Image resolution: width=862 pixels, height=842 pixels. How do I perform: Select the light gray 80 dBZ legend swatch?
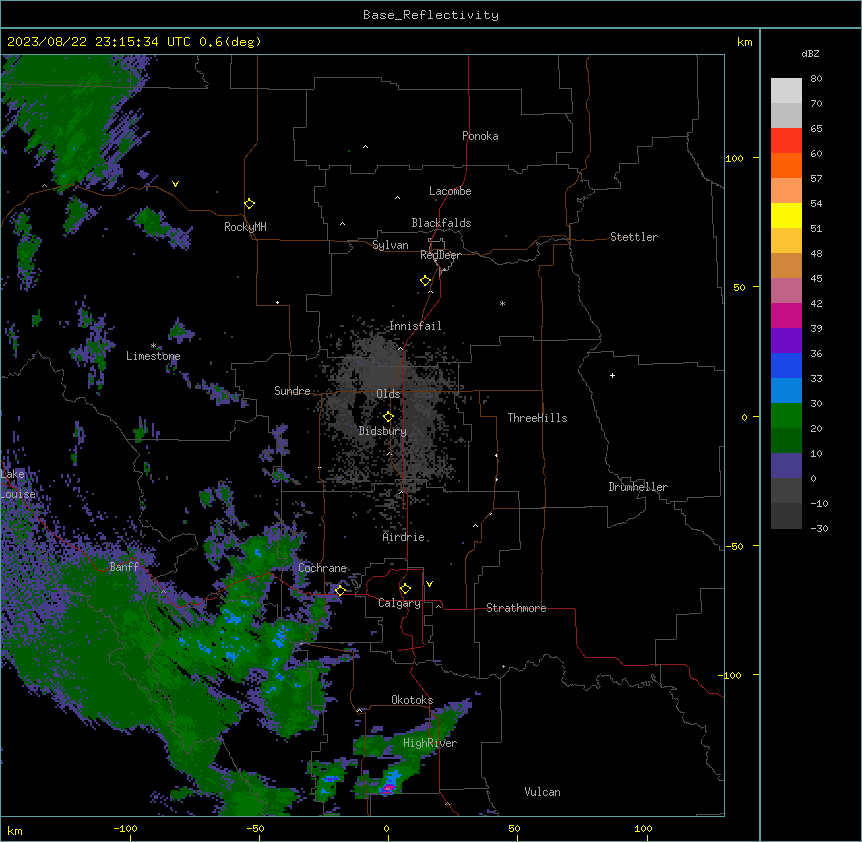pos(786,90)
